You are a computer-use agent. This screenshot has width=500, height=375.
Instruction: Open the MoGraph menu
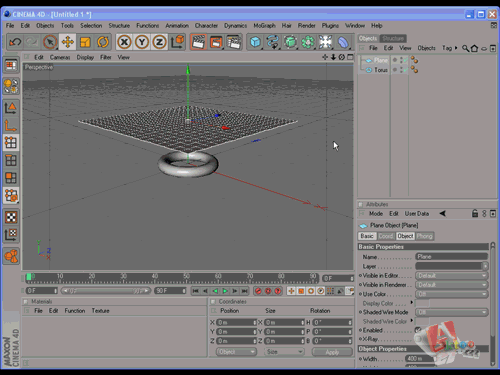[x=264, y=26]
